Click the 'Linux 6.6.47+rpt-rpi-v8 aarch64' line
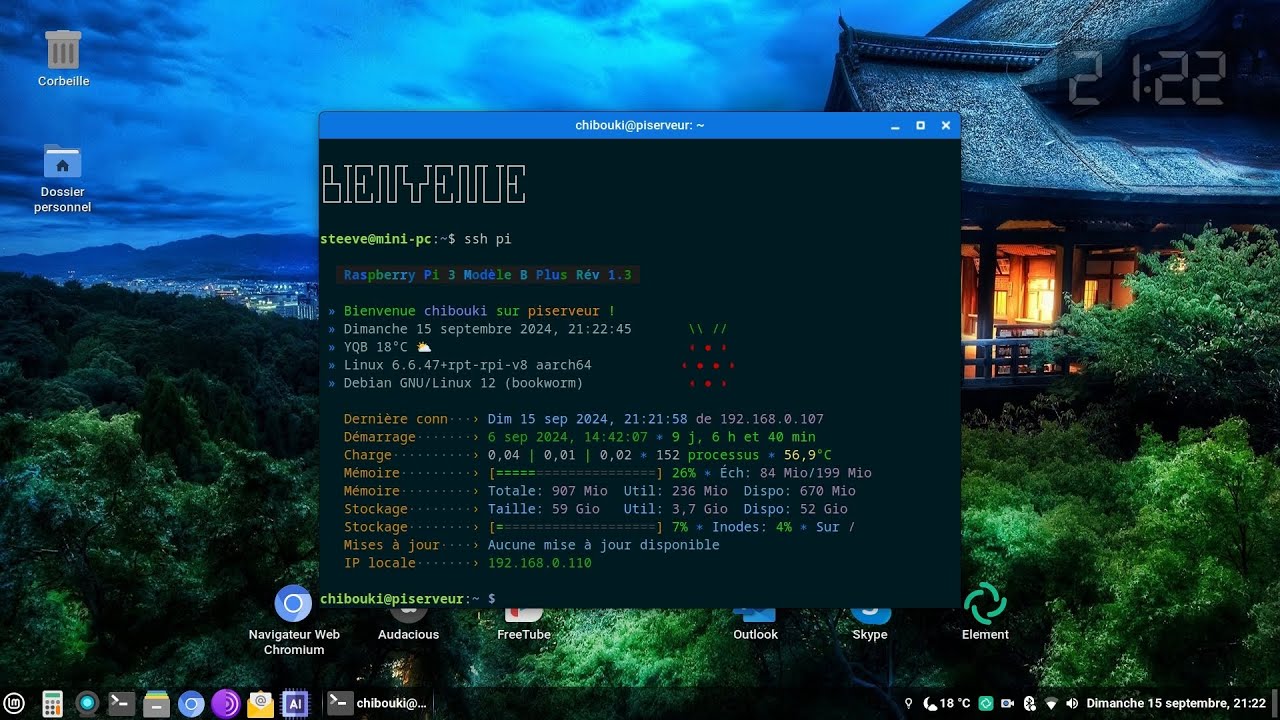The width and height of the screenshot is (1280, 720). (468, 365)
